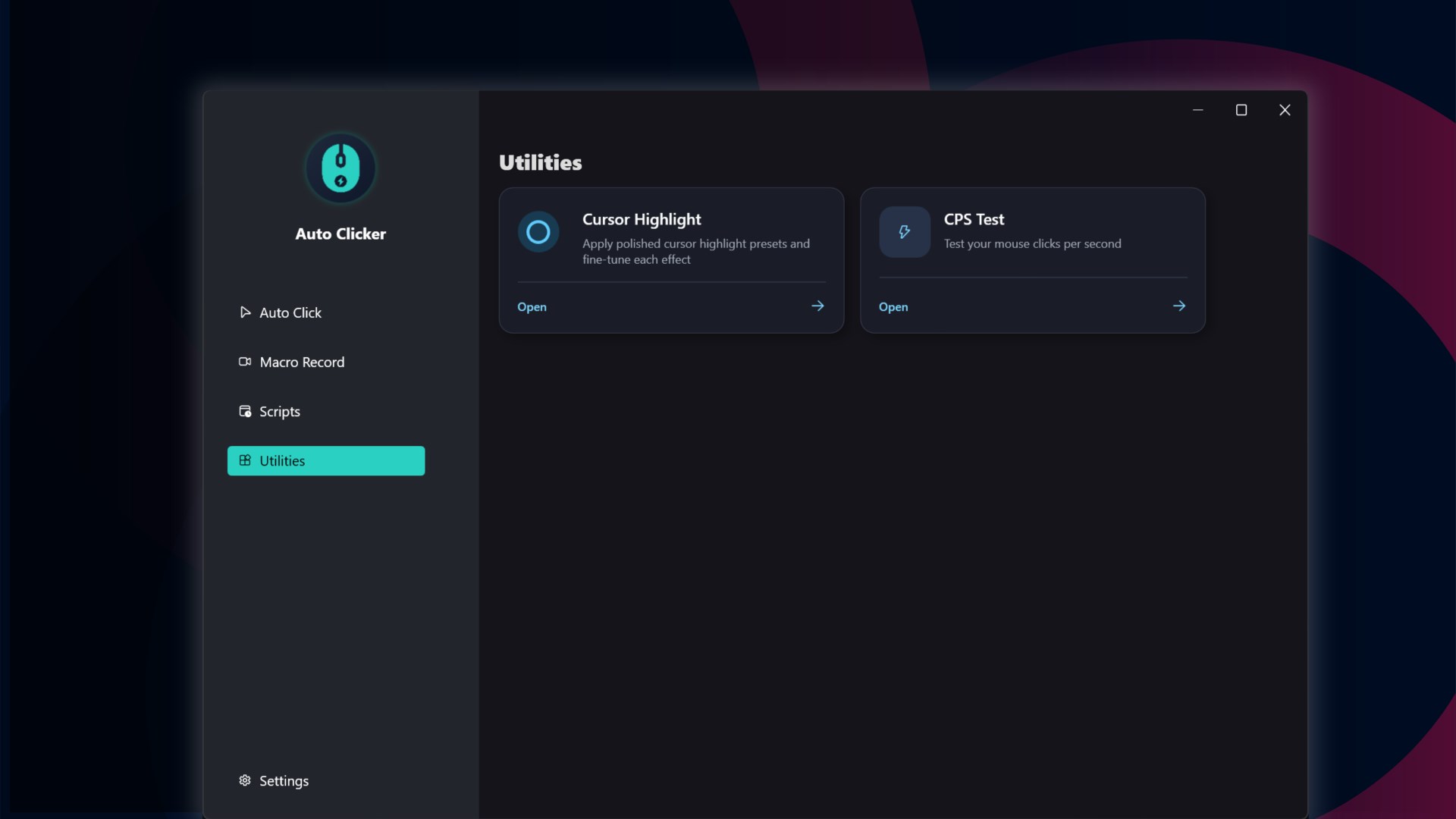Screen dimensions: 1456x819
Task: Select the Utilities menu item
Action: (326, 460)
